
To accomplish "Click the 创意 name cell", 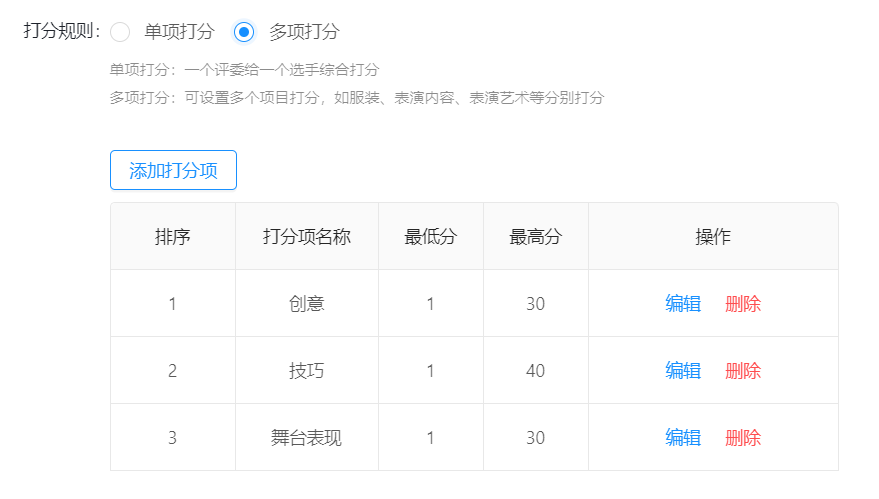I will pyautogui.click(x=307, y=303).
